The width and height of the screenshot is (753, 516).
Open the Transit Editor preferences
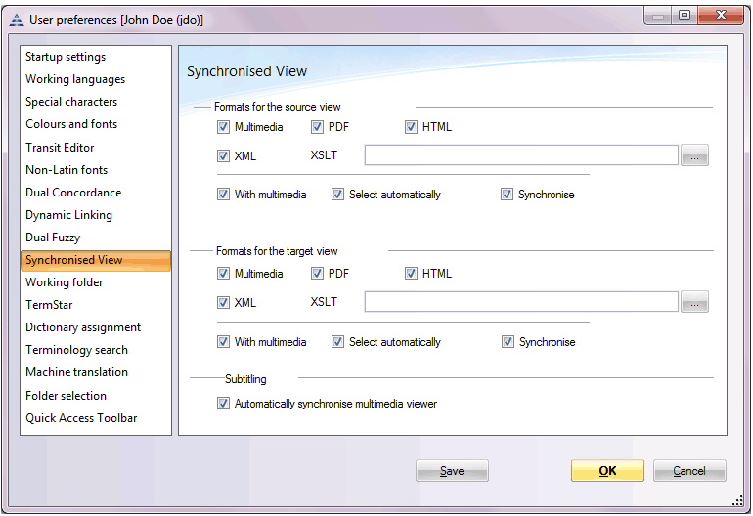point(60,148)
